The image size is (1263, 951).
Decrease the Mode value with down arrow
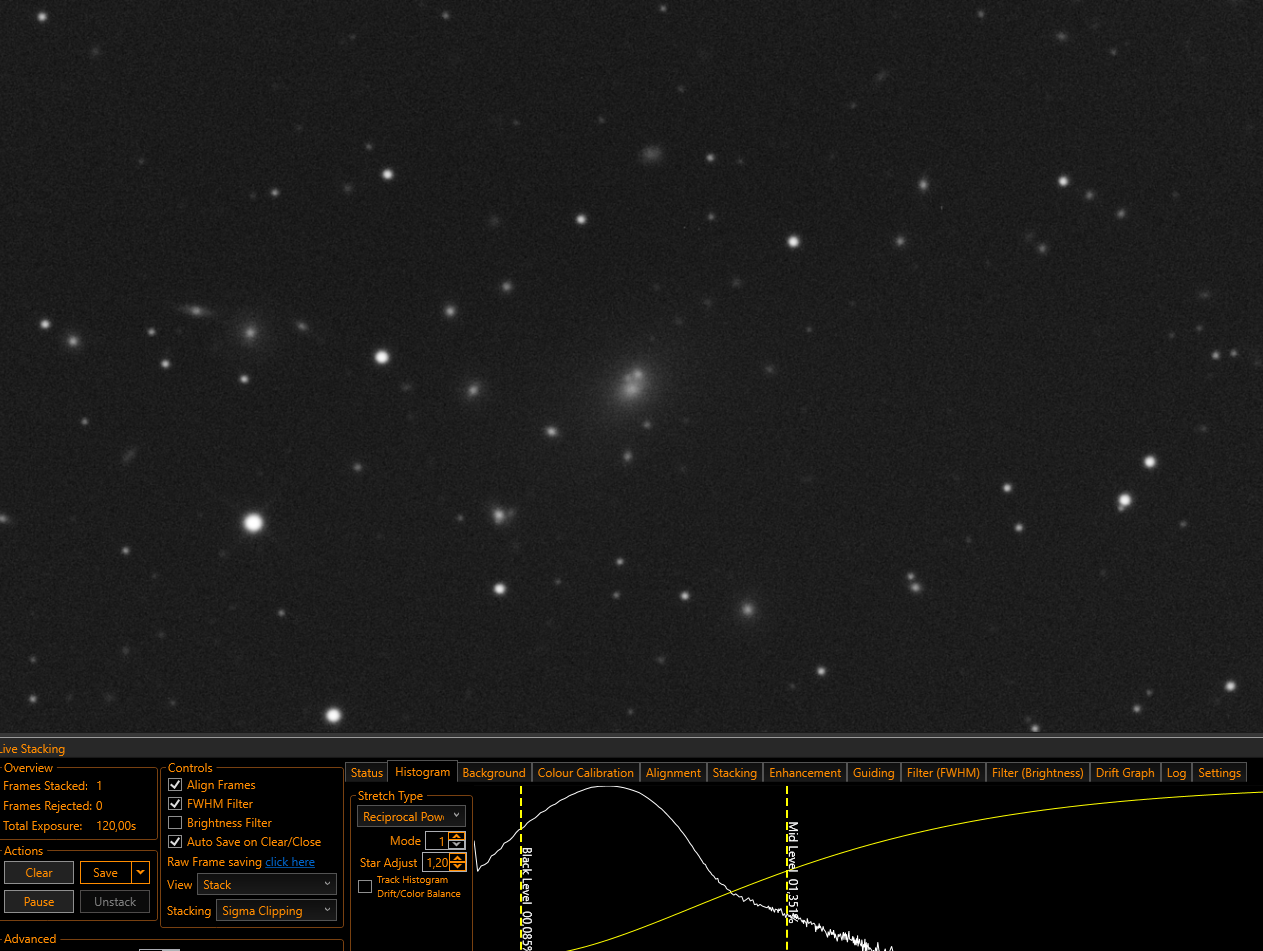(457, 846)
